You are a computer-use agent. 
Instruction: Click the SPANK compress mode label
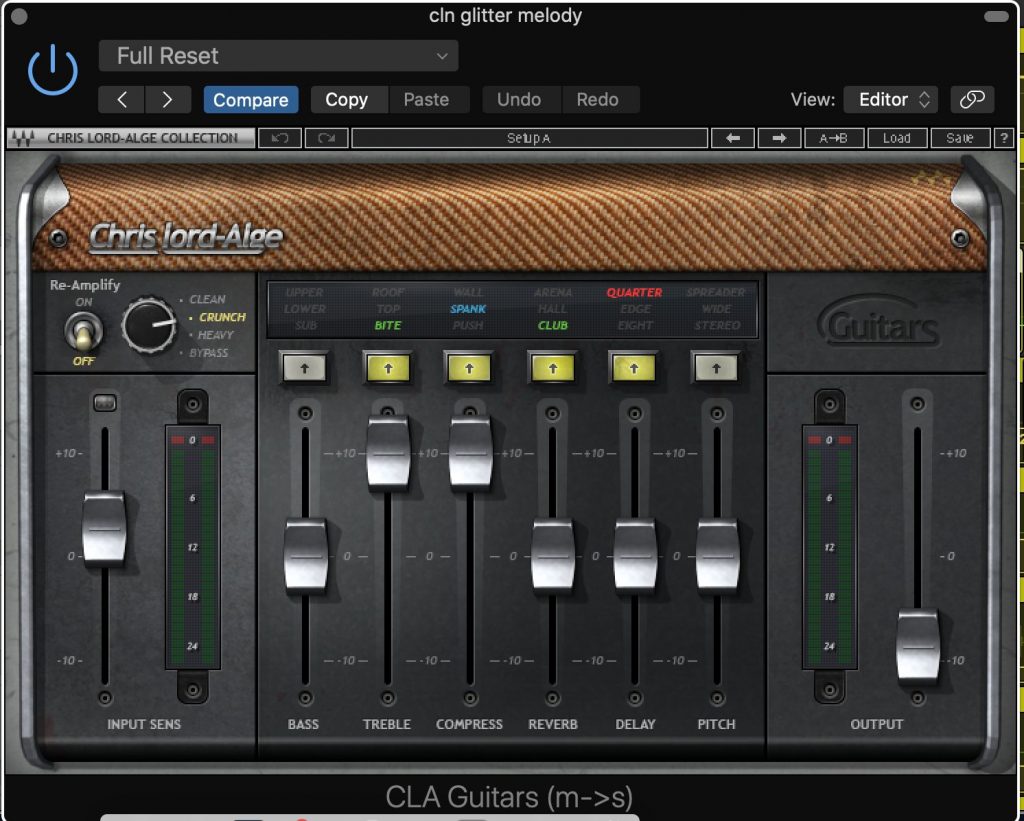(468, 309)
